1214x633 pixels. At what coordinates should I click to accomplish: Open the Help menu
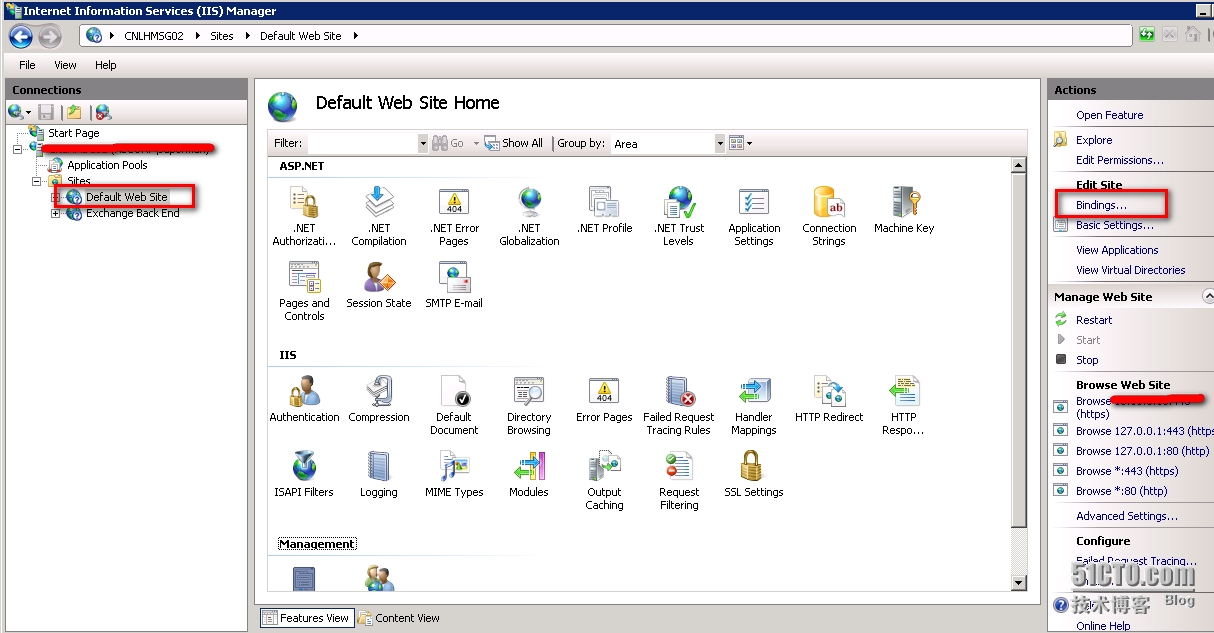(106, 65)
